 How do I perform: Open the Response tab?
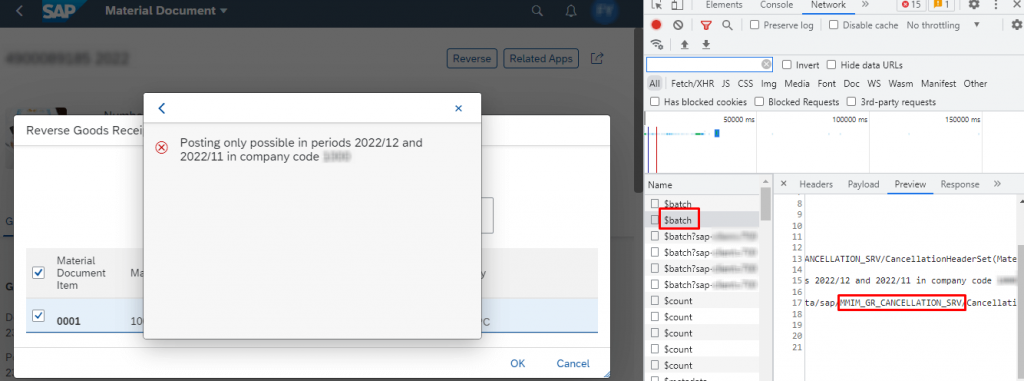(959, 184)
